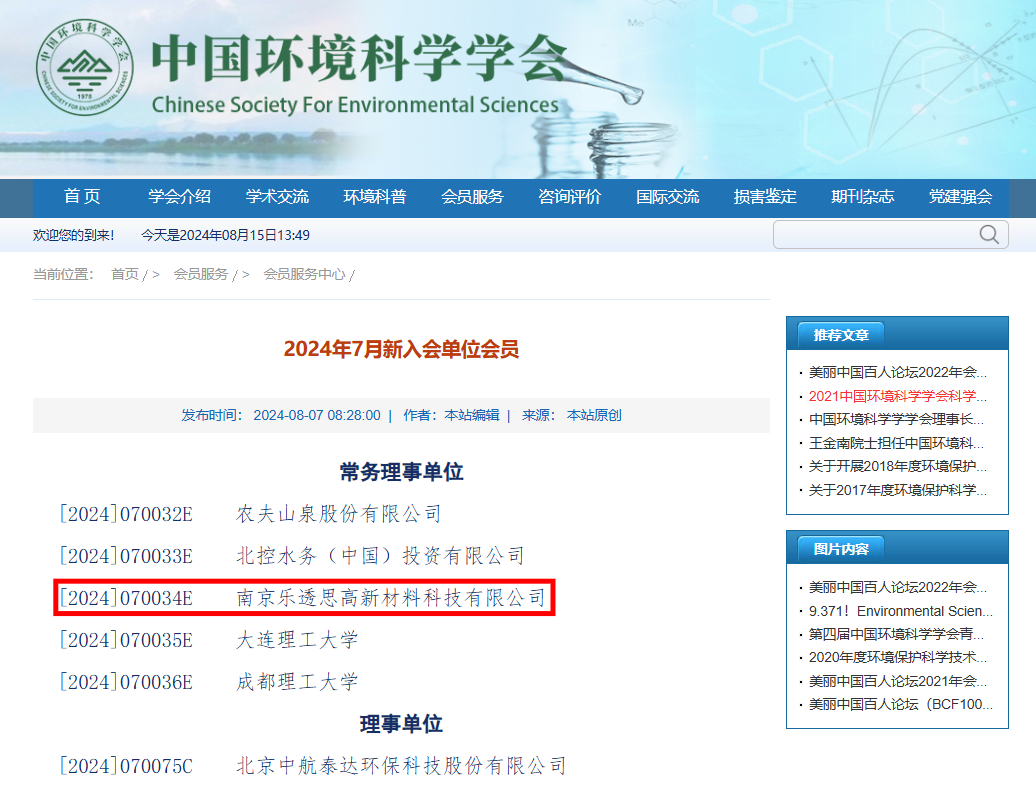Open the 美丽中国百人论坛2021年会 link
The width and height of the screenshot is (1036, 785).
pos(898,681)
